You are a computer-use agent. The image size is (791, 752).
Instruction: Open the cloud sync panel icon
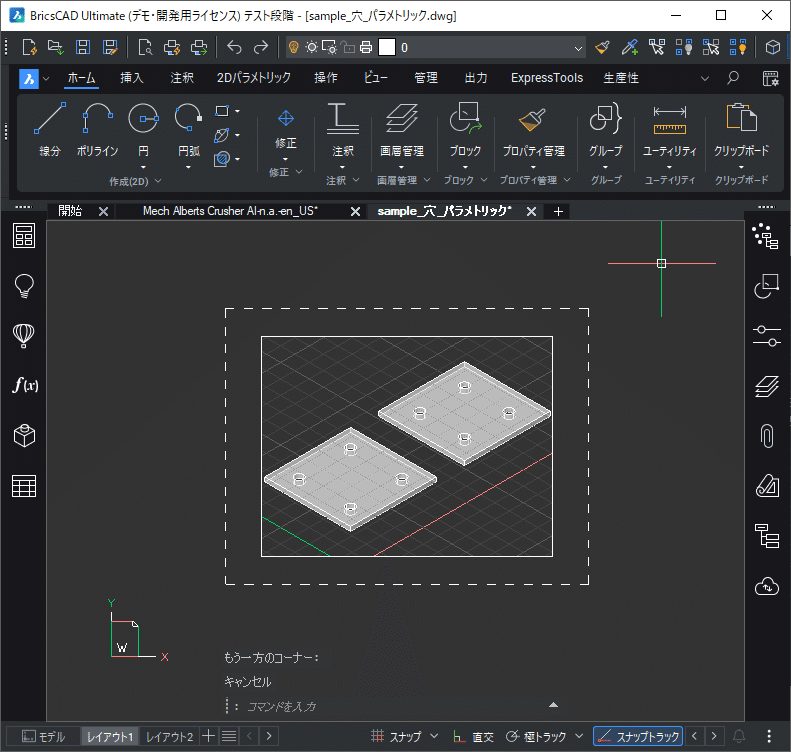(767, 587)
